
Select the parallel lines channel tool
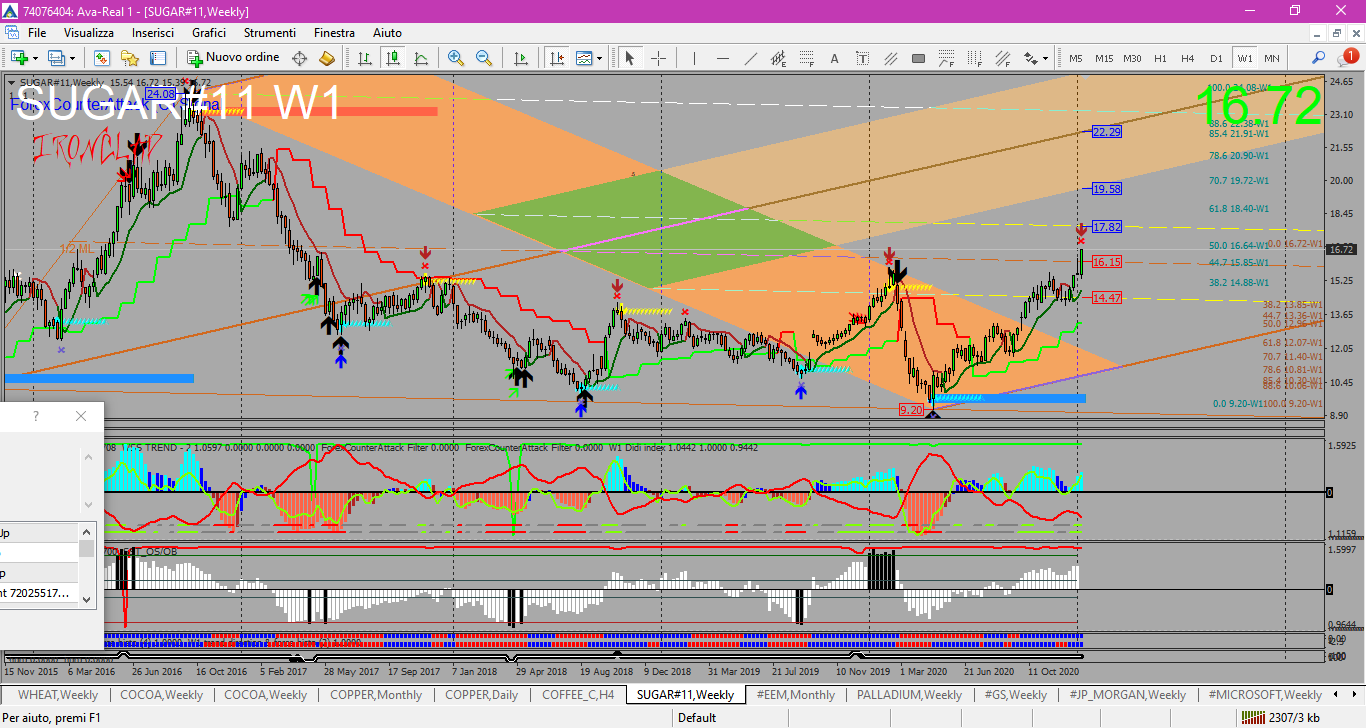click(x=891, y=58)
